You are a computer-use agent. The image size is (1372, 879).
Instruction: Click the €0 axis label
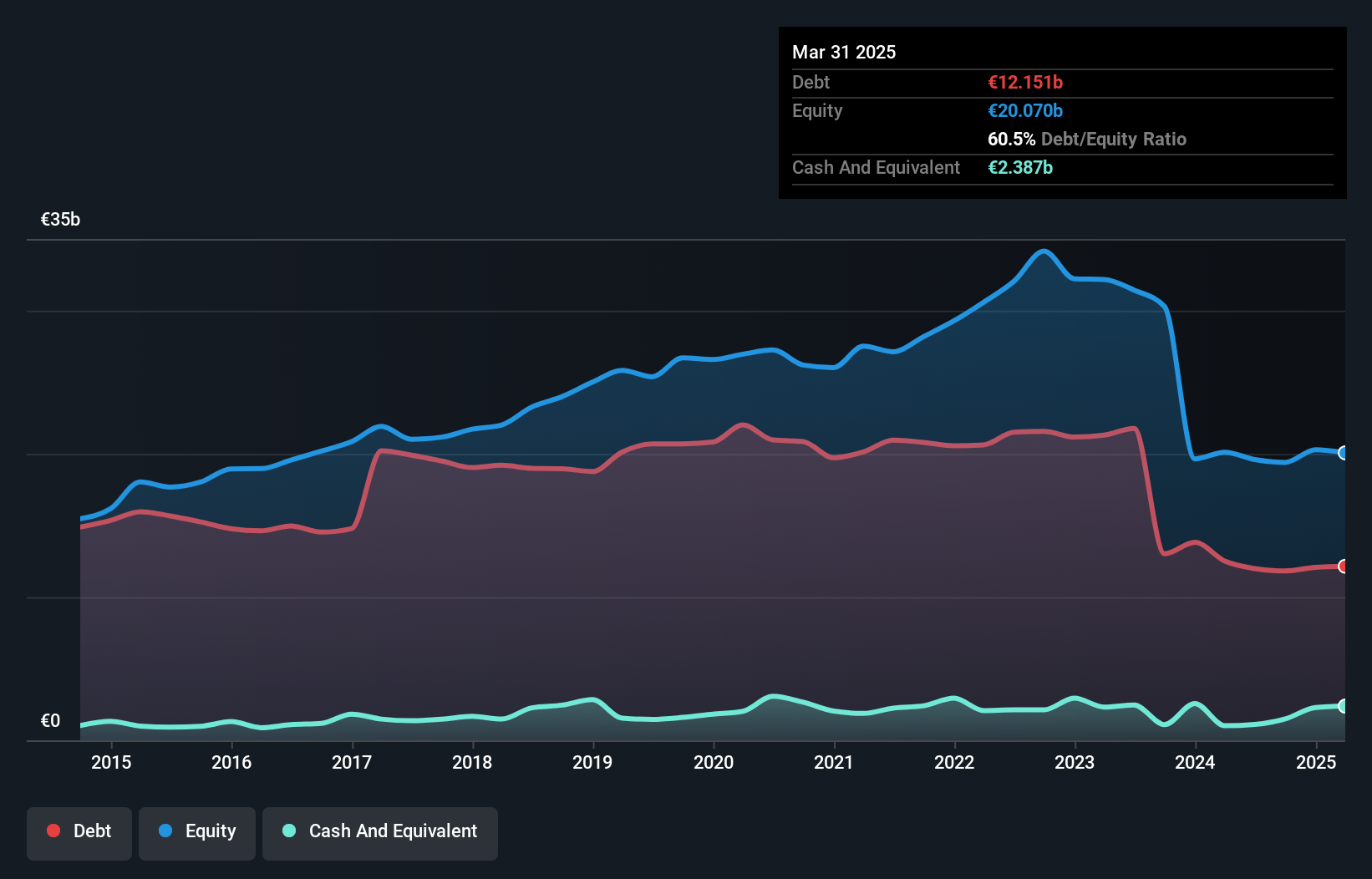click(x=51, y=719)
